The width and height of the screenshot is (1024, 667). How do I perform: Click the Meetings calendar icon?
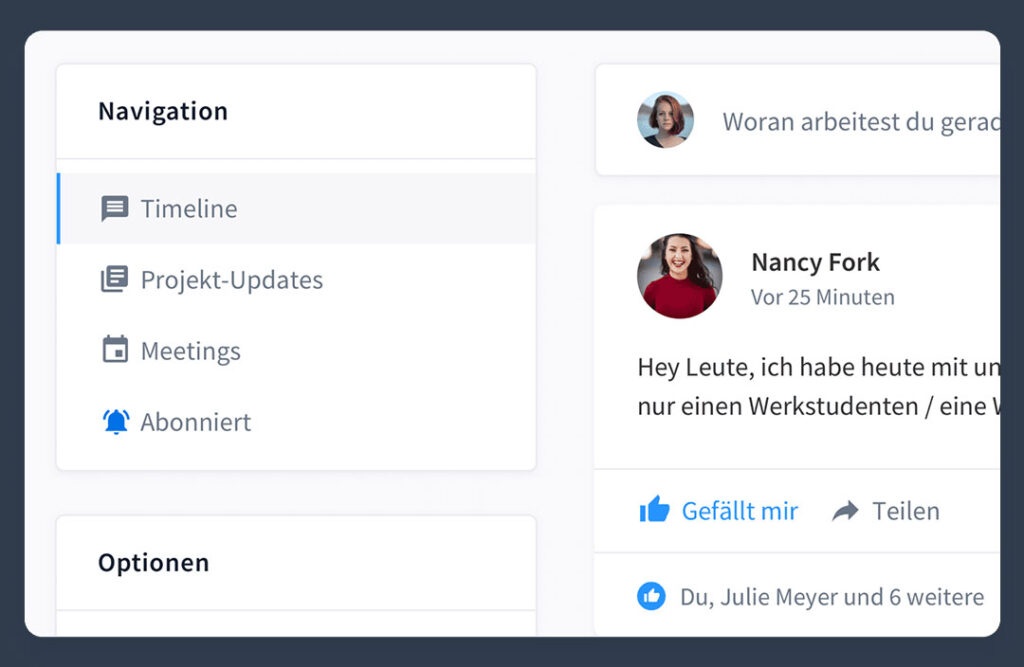coord(115,350)
